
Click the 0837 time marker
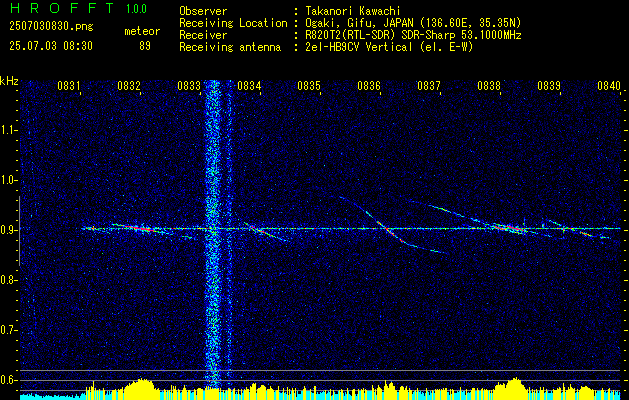(429, 86)
